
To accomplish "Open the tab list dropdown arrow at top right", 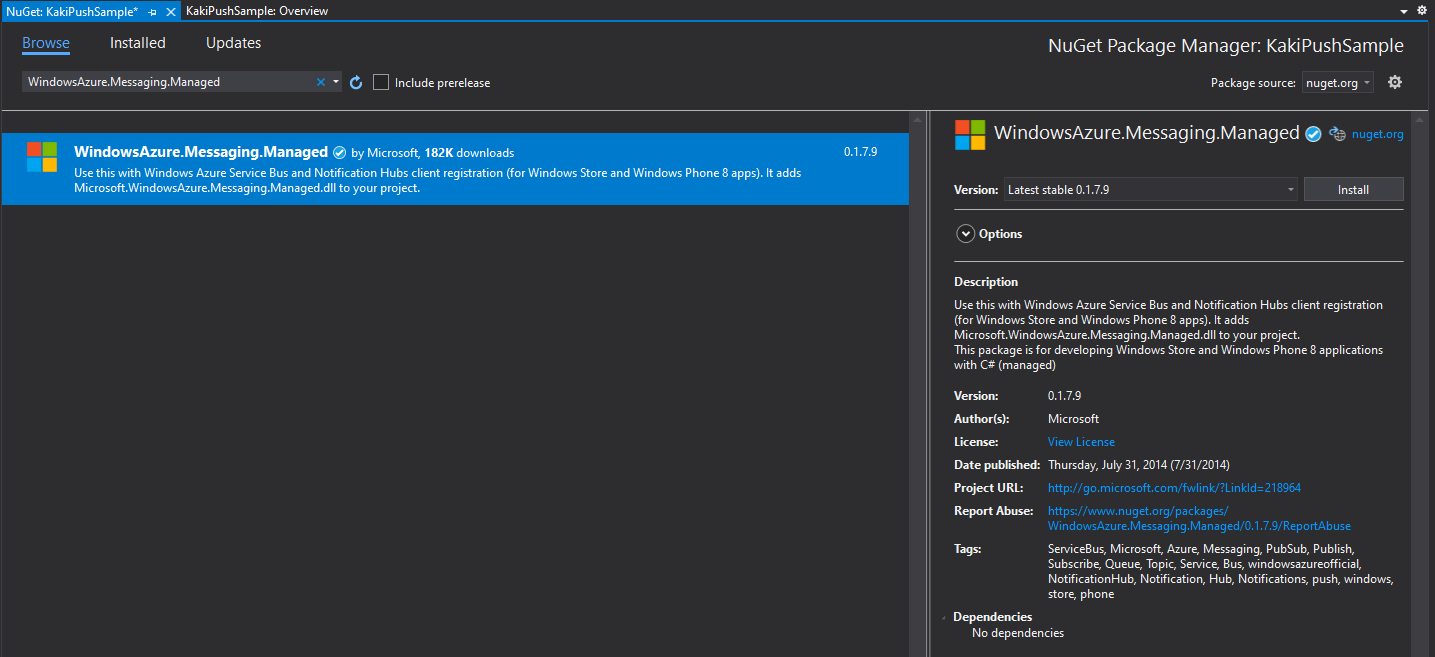I will pyautogui.click(x=1405, y=11).
